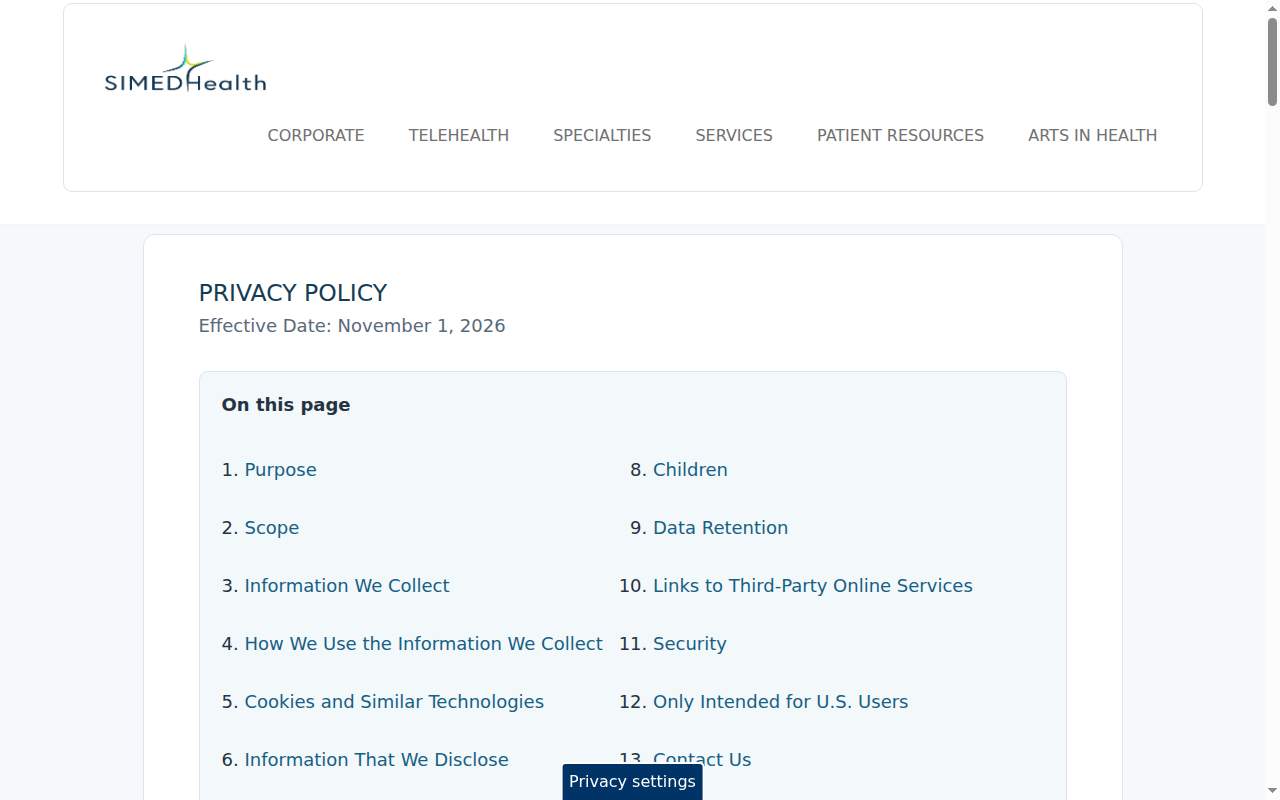This screenshot has width=1280, height=800.
Task: Jump to the Children section
Action: [690, 470]
